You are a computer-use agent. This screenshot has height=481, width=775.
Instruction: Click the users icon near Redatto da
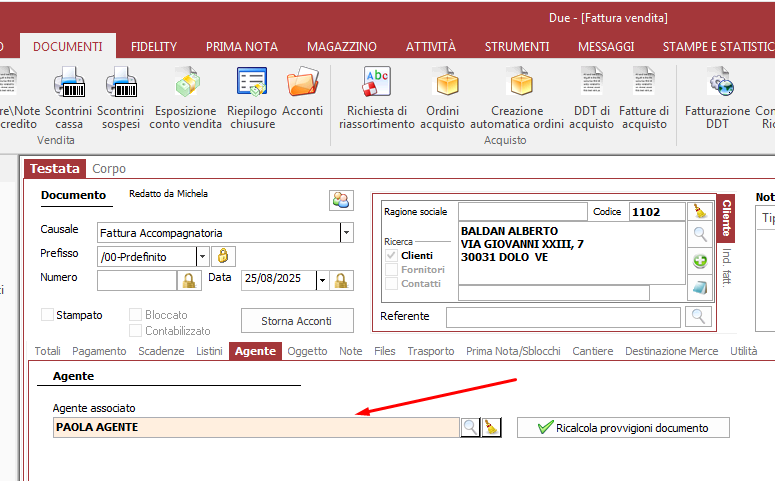[x=341, y=200]
